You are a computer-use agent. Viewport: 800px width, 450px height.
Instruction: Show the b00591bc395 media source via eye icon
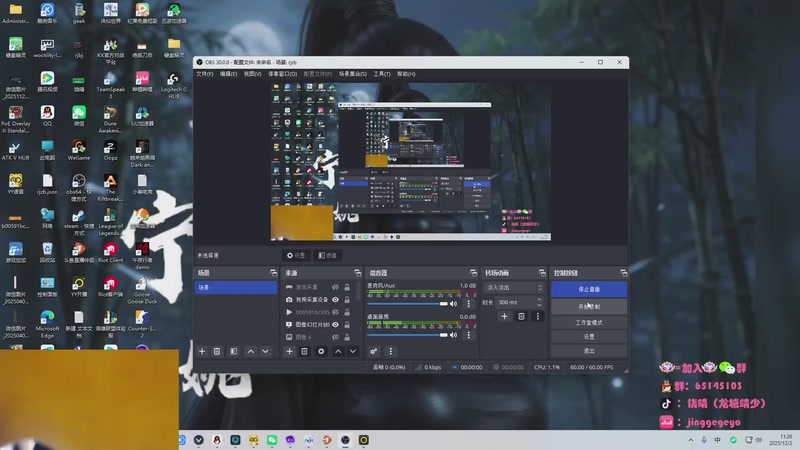335,312
